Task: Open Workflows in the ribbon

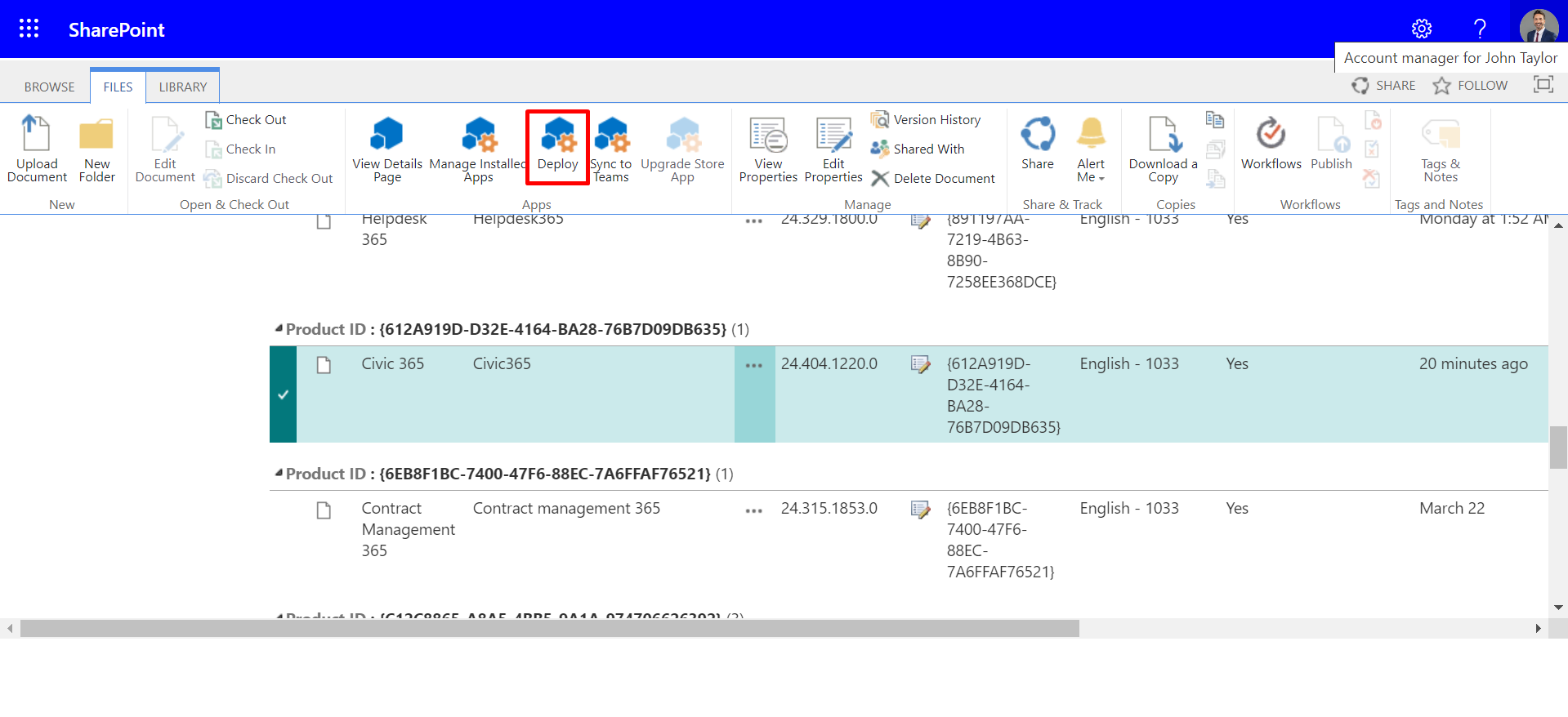Action: pos(1271,143)
